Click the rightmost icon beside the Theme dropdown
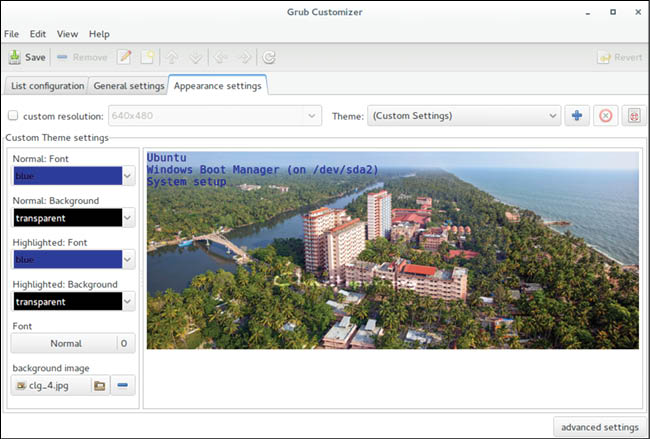The image size is (650, 439). [632, 116]
